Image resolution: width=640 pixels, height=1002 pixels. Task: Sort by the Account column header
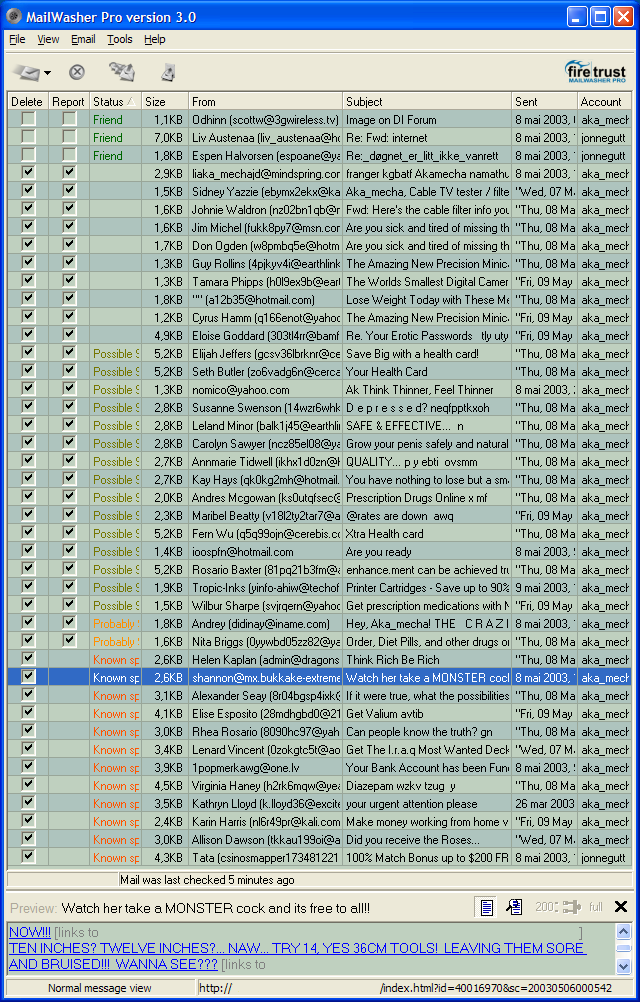pyautogui.click(x=604, y=102)
